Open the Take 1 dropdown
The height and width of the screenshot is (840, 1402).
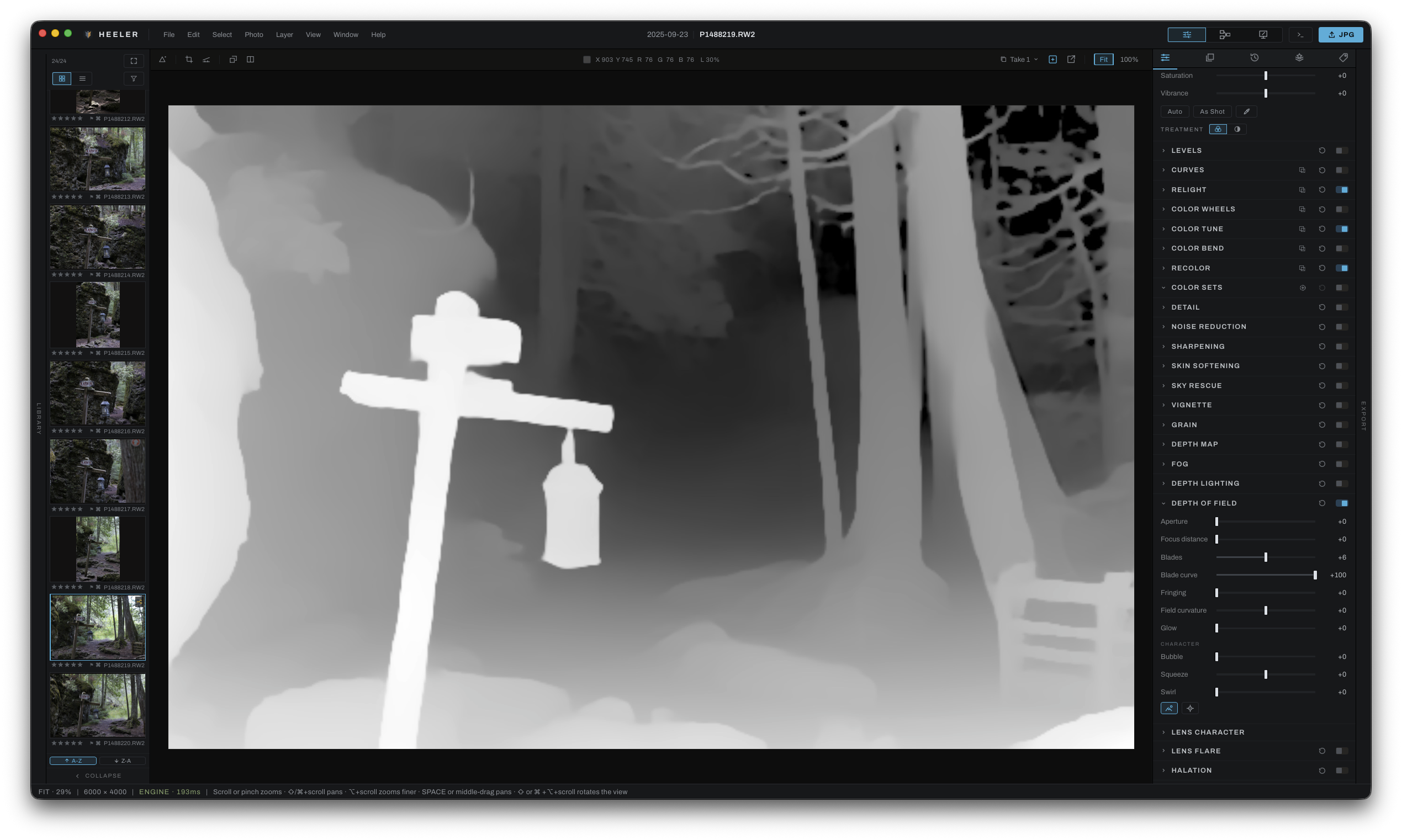[1019, 60]
